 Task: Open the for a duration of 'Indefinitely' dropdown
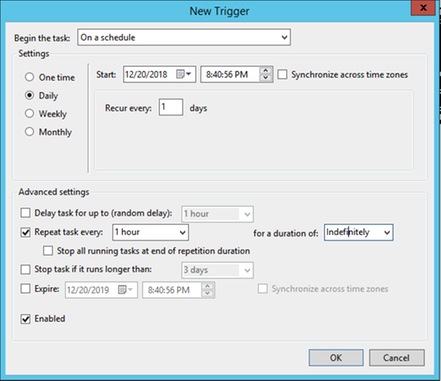coord(359,232)
